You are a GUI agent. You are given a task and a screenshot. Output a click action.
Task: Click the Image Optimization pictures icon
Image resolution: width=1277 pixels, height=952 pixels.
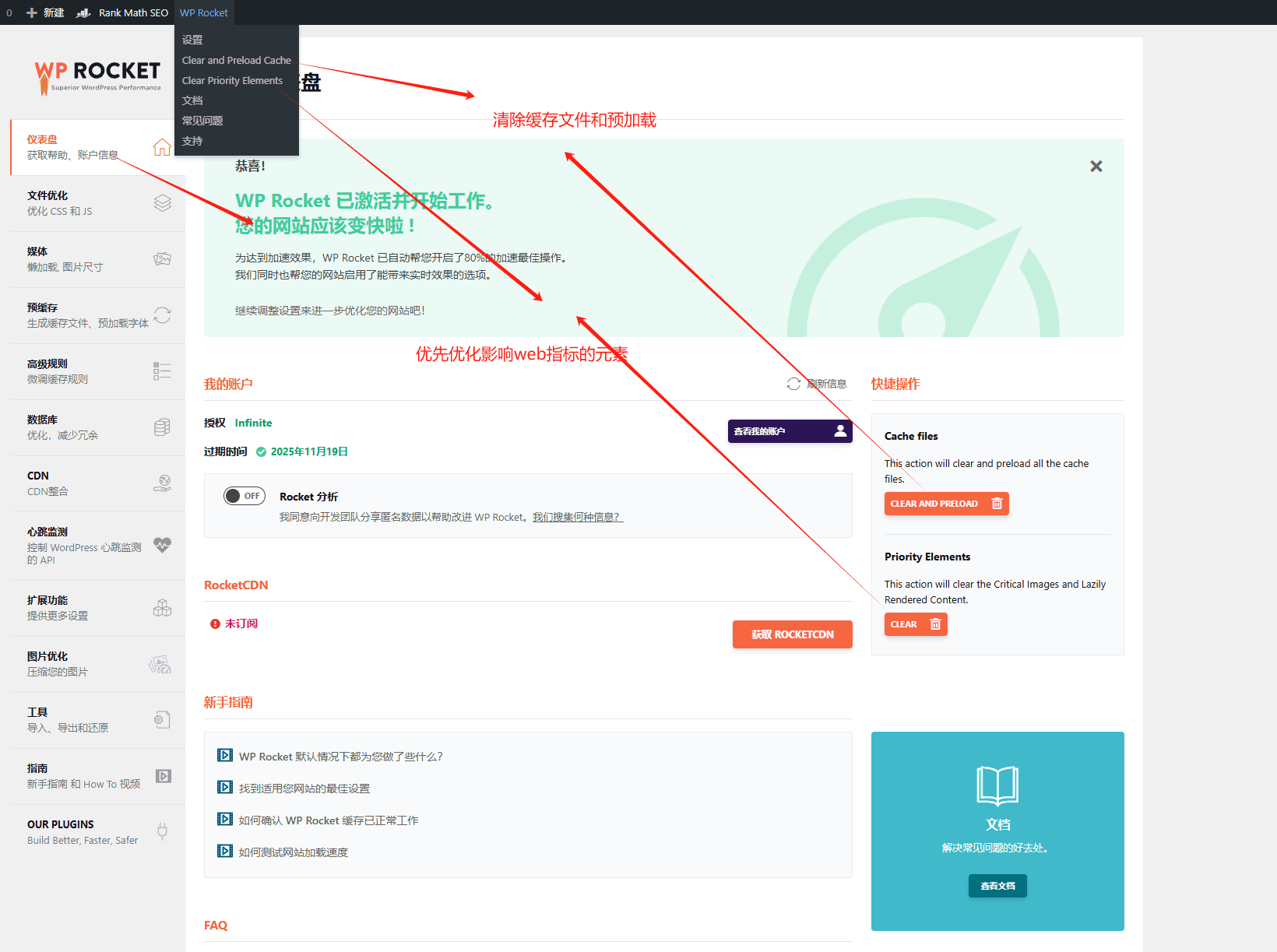(160, 664)
